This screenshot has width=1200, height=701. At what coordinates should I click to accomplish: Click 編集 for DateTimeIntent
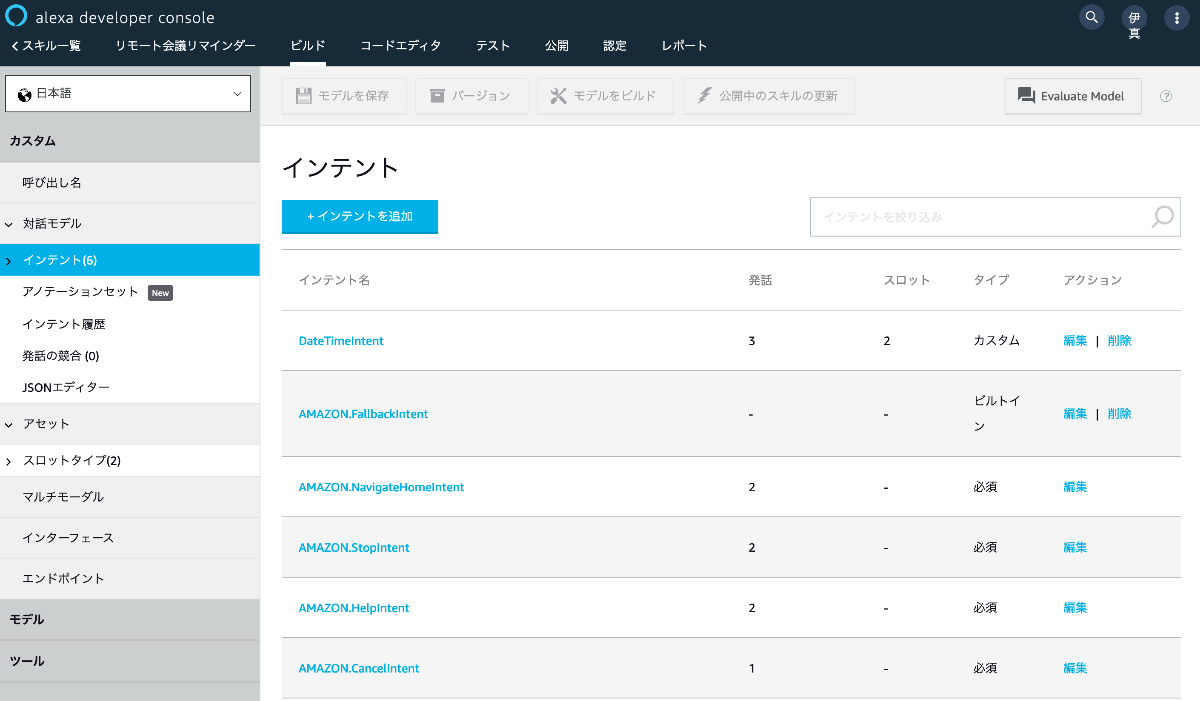1075,341
